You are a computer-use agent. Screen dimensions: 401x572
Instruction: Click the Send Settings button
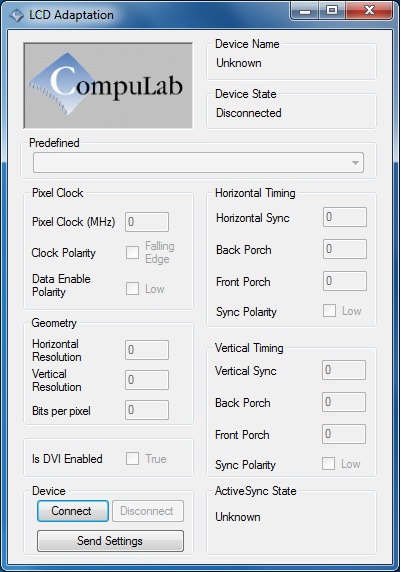point(110,541)
